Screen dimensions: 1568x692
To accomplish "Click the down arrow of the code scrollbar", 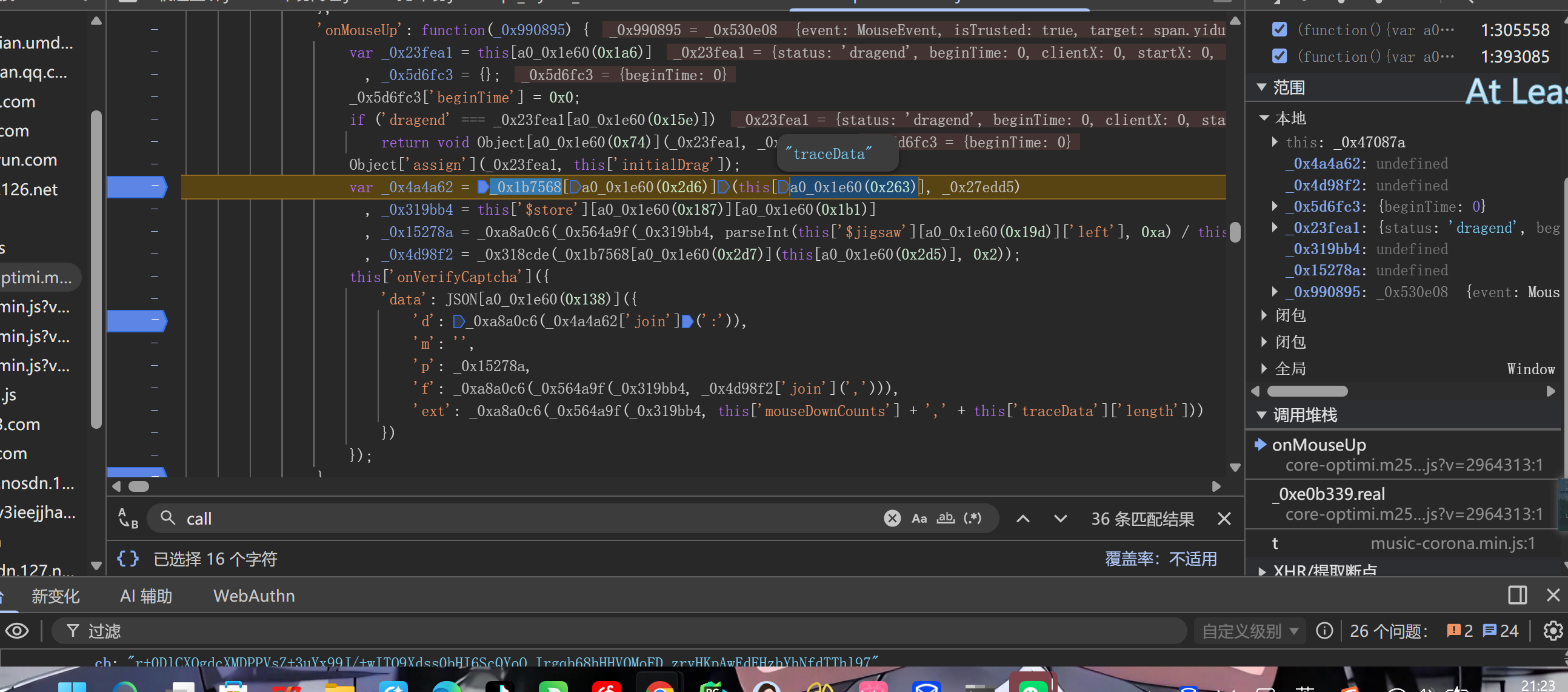I will pos(1235,467).
